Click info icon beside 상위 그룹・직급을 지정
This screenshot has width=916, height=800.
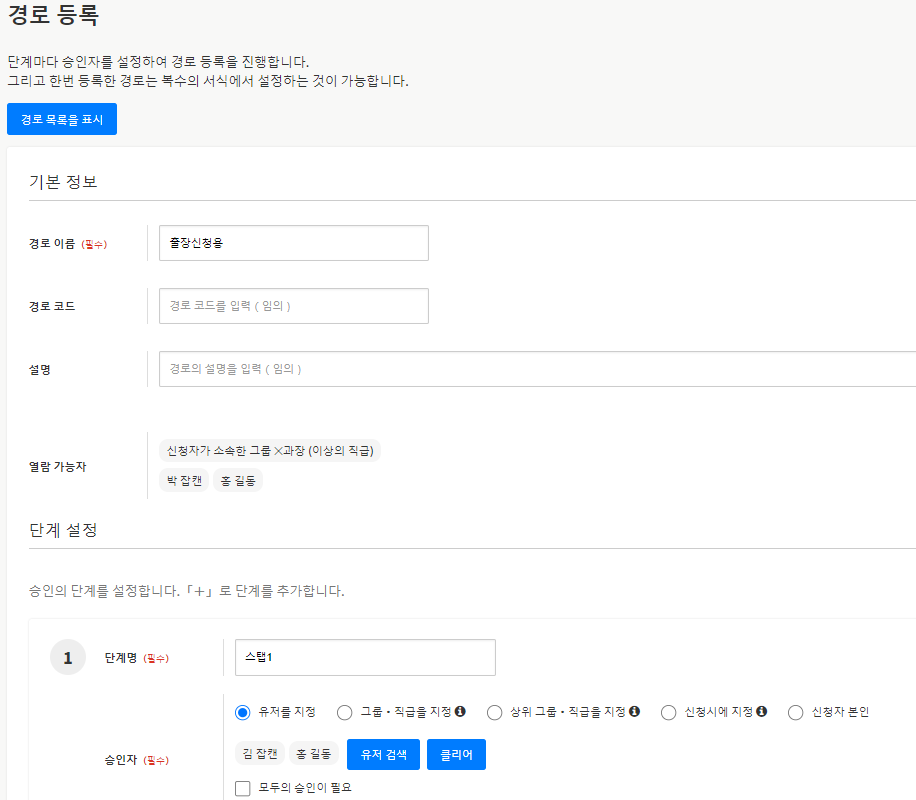click(634, 712)
